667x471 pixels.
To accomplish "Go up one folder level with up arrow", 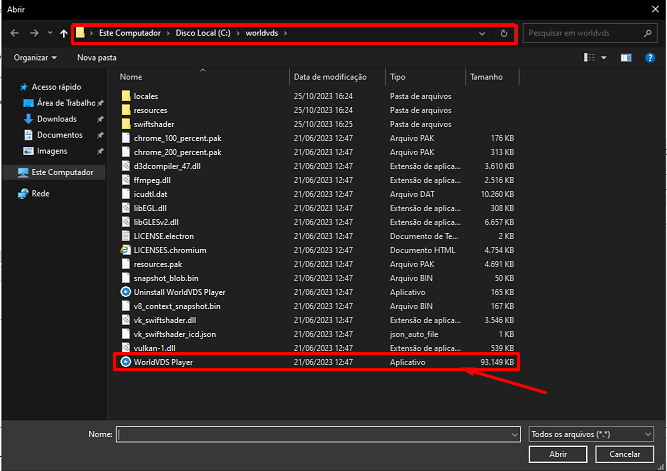I will tap(64, 33).
